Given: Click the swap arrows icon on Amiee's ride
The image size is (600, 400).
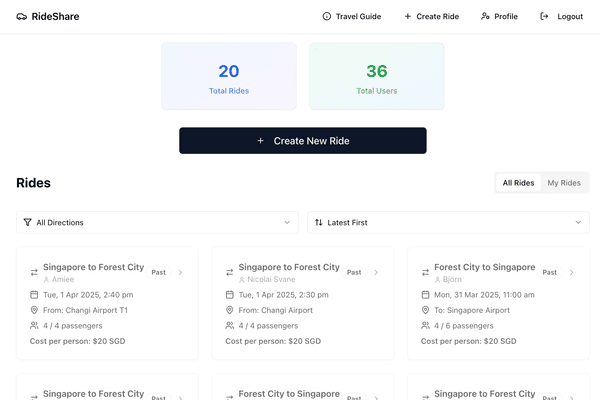Looking at the screenshot, I should tap(34, 272).
